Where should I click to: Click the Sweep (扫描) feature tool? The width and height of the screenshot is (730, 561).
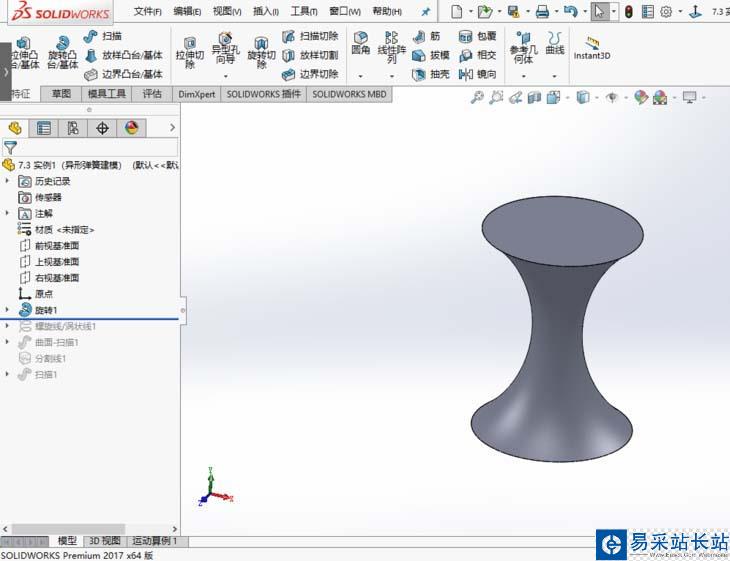[x=103, y=36]
